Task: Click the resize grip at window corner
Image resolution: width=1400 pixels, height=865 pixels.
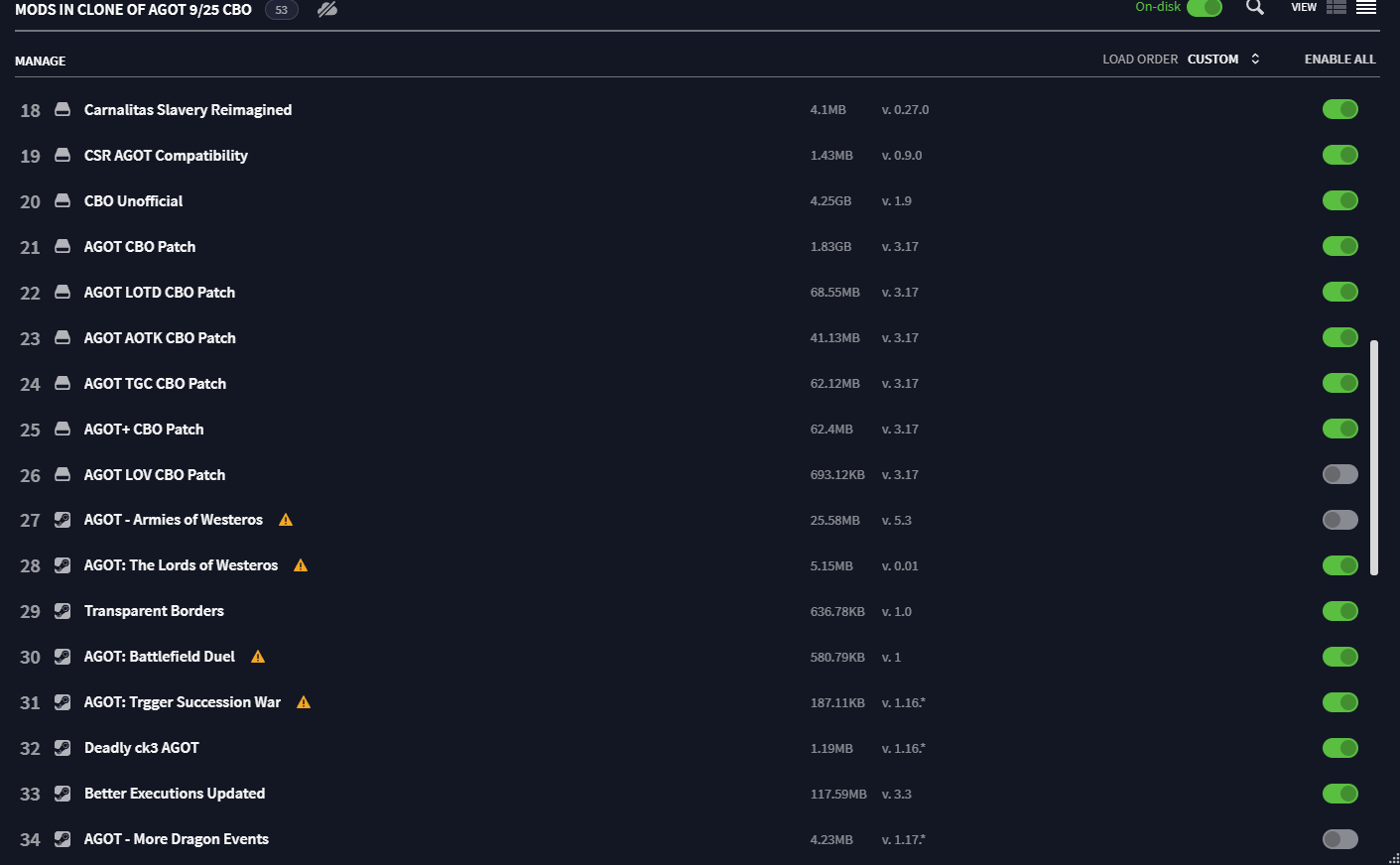Action: (1393, 858)
